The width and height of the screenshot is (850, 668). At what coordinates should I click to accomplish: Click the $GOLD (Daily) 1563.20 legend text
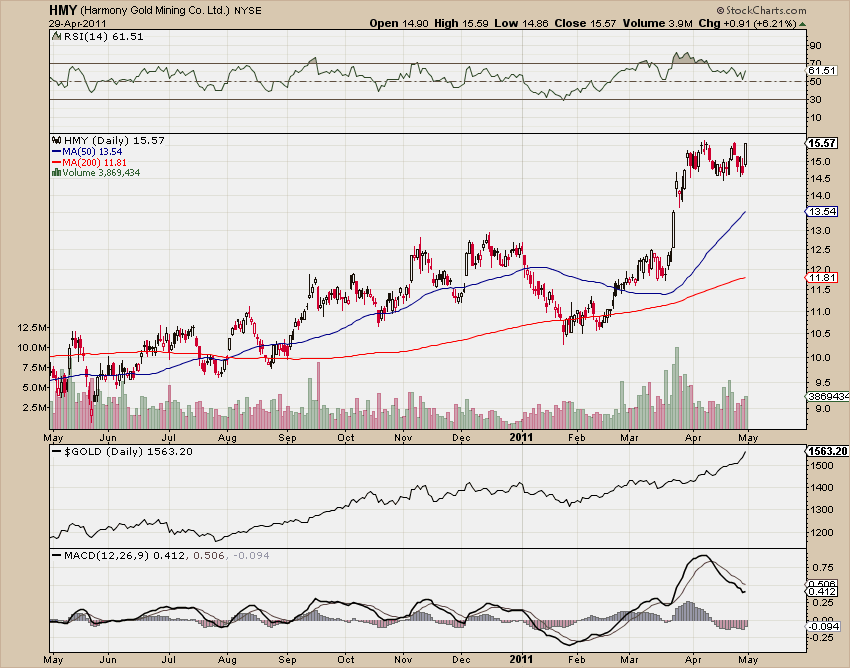coord(128,452)
